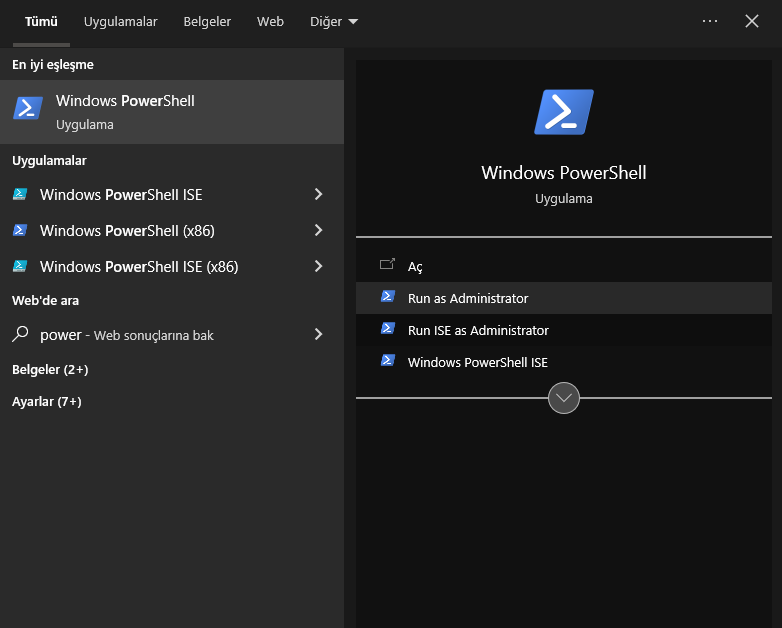Show Belgeler (2+) results

[x=50, y=370]
